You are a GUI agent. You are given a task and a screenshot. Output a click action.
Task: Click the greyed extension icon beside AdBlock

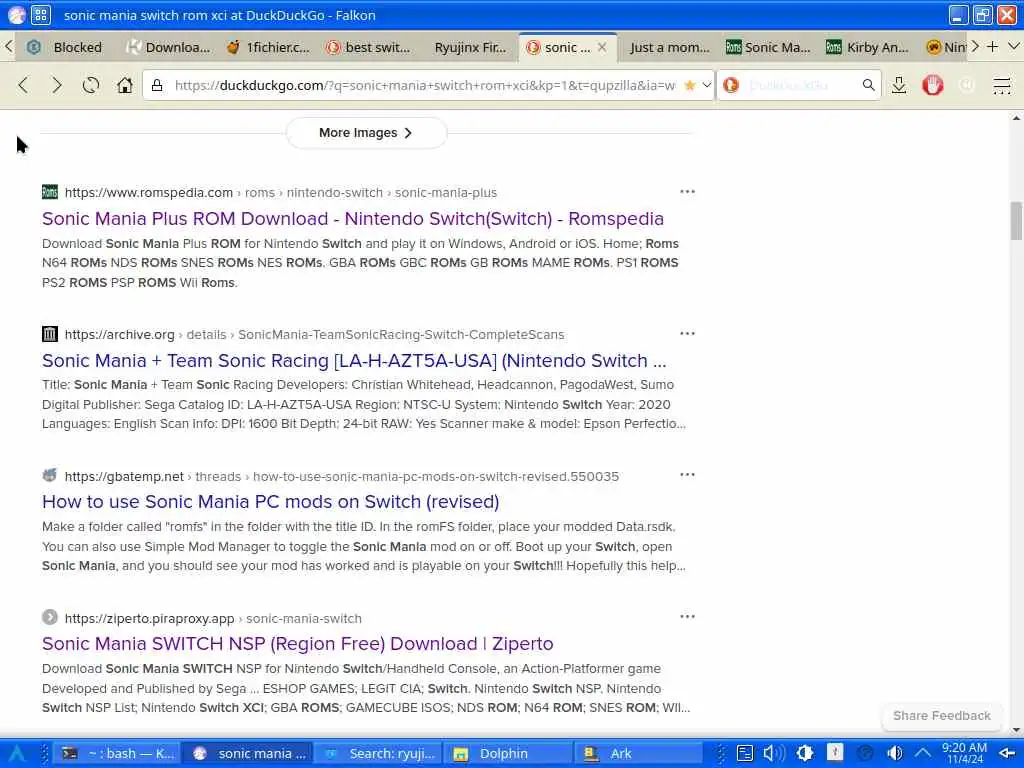pos(967,85)
